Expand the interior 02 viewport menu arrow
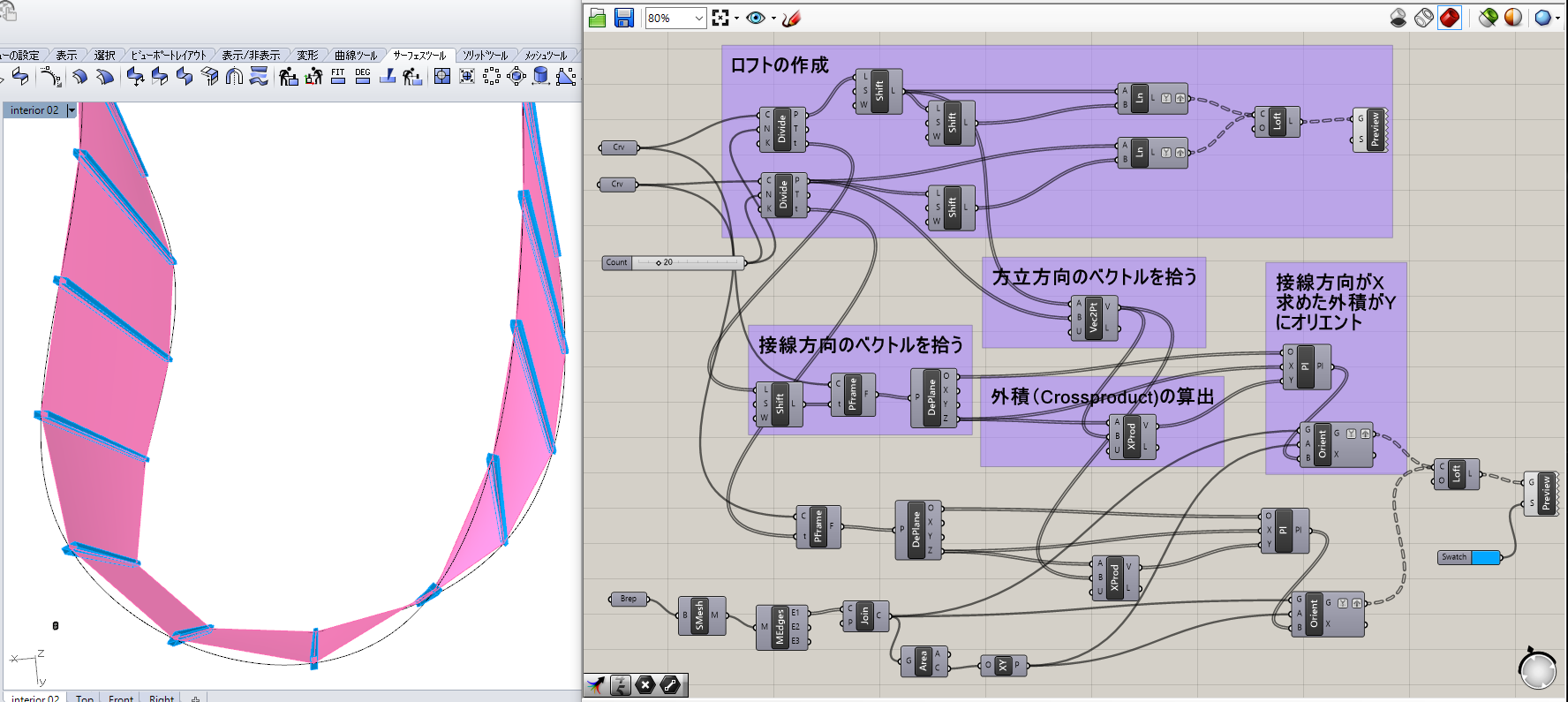This screenshot has width=1568, height=702. pos(72,110)
